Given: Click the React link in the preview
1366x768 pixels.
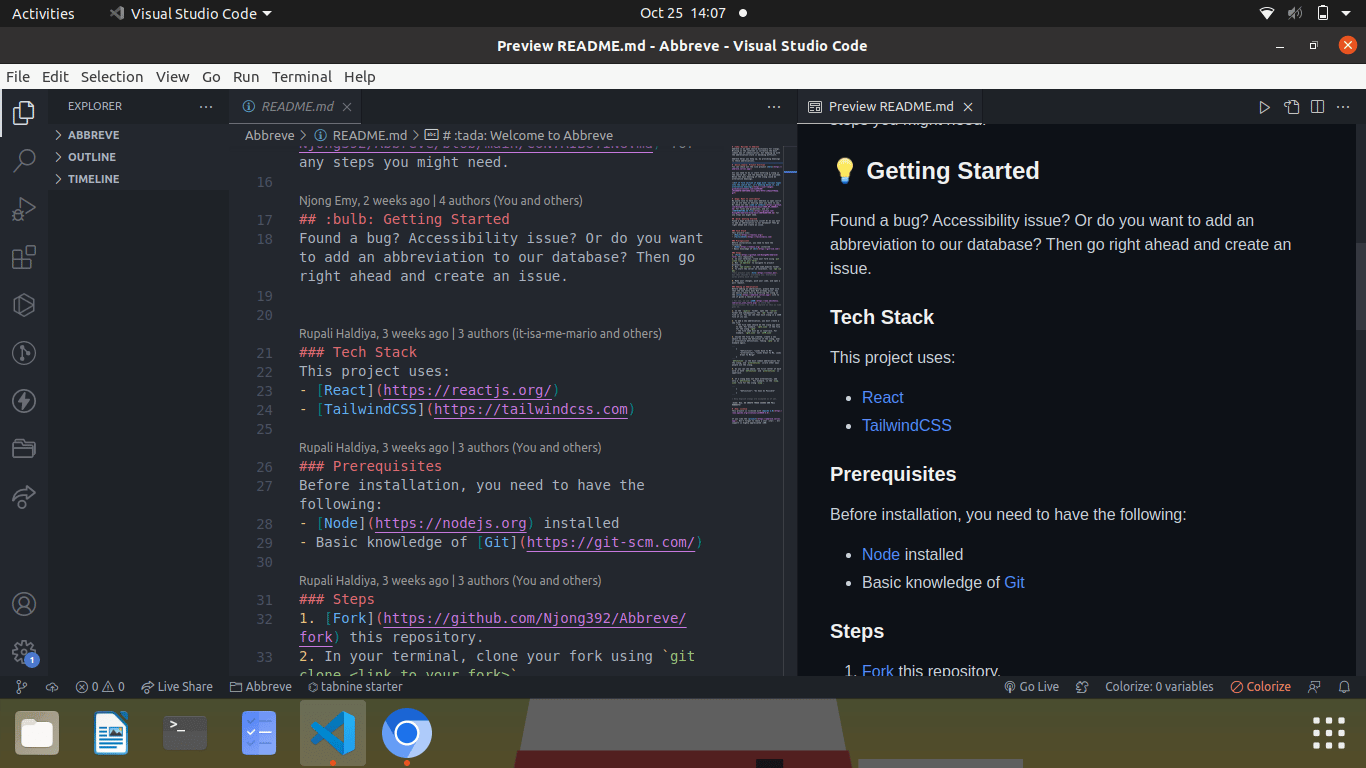Looking at the screenshot, I should pos(883,398).
